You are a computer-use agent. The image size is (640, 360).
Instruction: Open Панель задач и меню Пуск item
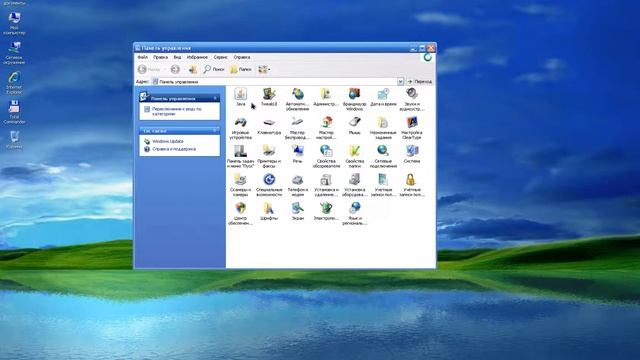click(x=240, y=156)
